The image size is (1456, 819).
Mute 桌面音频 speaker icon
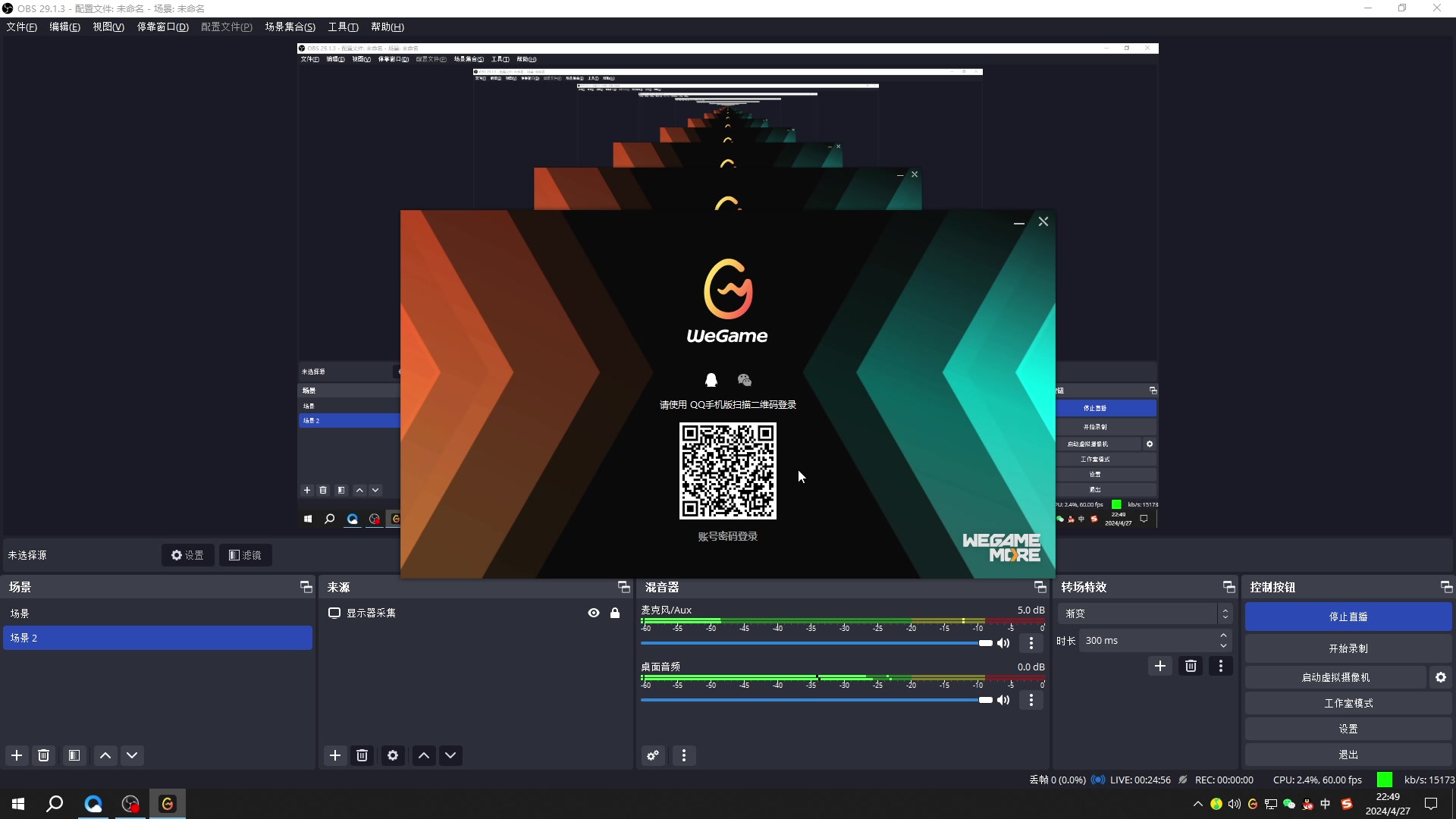pyautogui.click(x=1003, y=700)
